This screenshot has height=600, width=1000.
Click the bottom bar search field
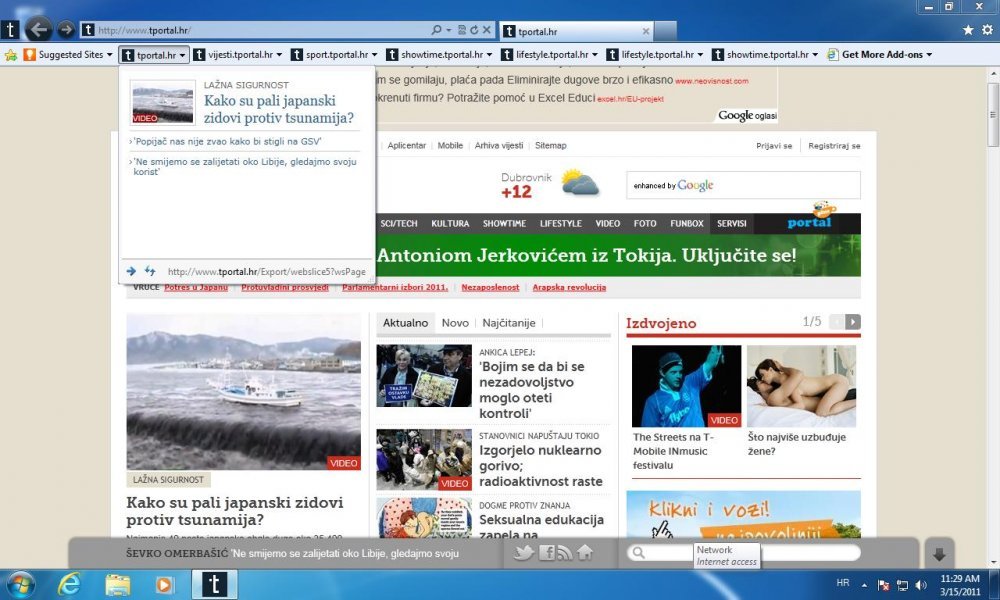tap(744, 553)
